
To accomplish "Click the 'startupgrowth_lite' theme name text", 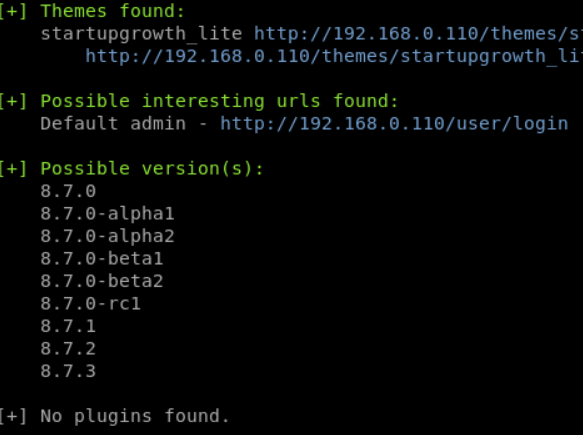I will point(141,34).
